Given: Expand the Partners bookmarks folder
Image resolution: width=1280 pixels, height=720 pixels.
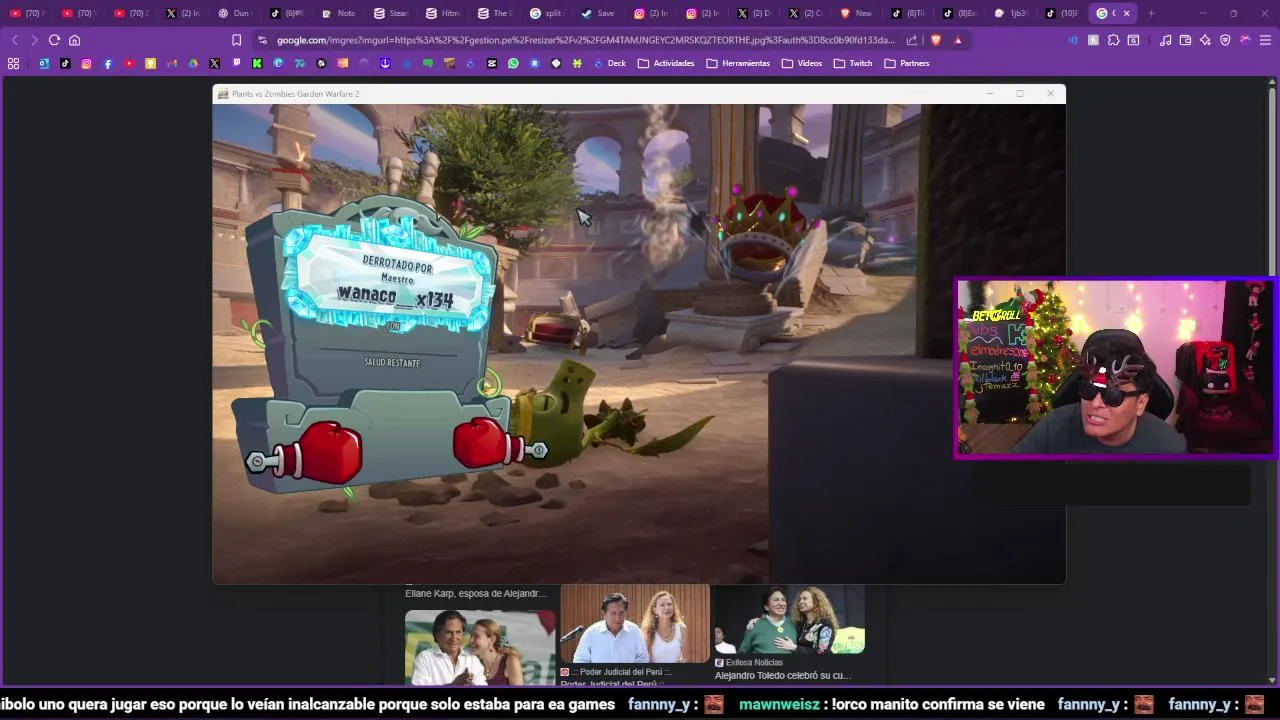Looking at the screenshot, I should (907, 63).
